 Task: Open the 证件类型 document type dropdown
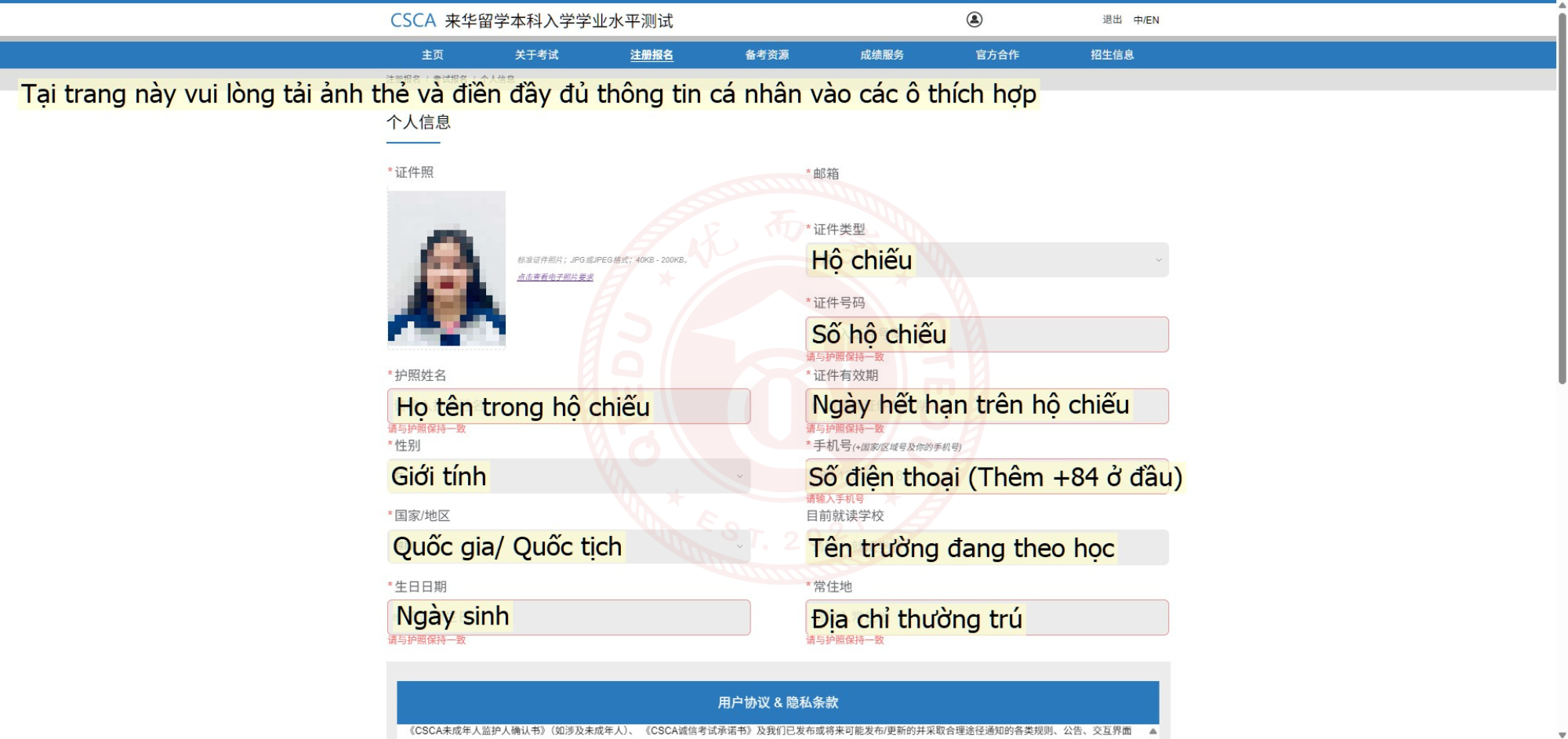point(986,260)
